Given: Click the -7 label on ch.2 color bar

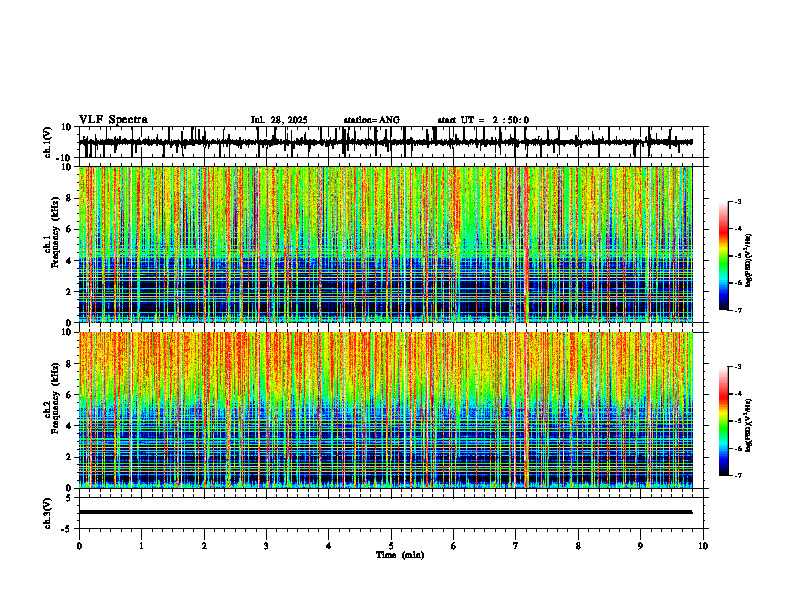Looking at the screenshot, I should click(x=737, y=476).
